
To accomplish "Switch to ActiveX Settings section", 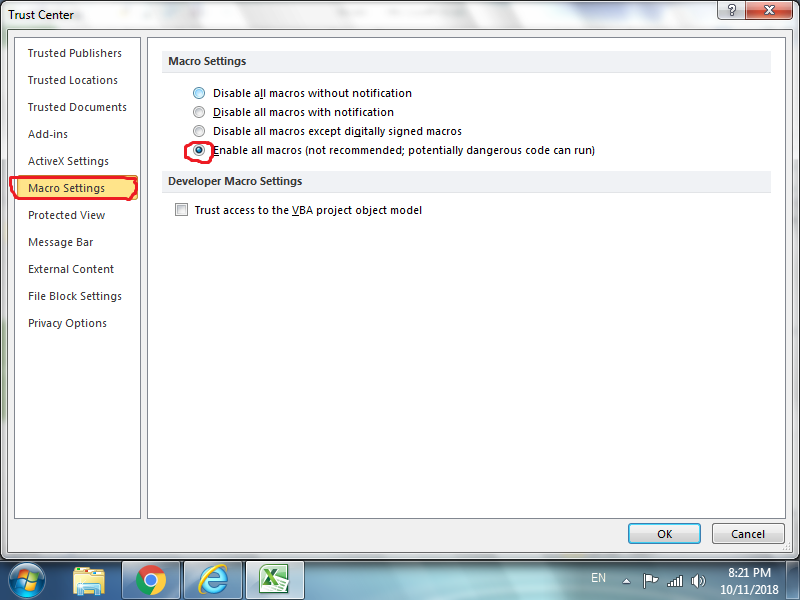I will point(68,161).
